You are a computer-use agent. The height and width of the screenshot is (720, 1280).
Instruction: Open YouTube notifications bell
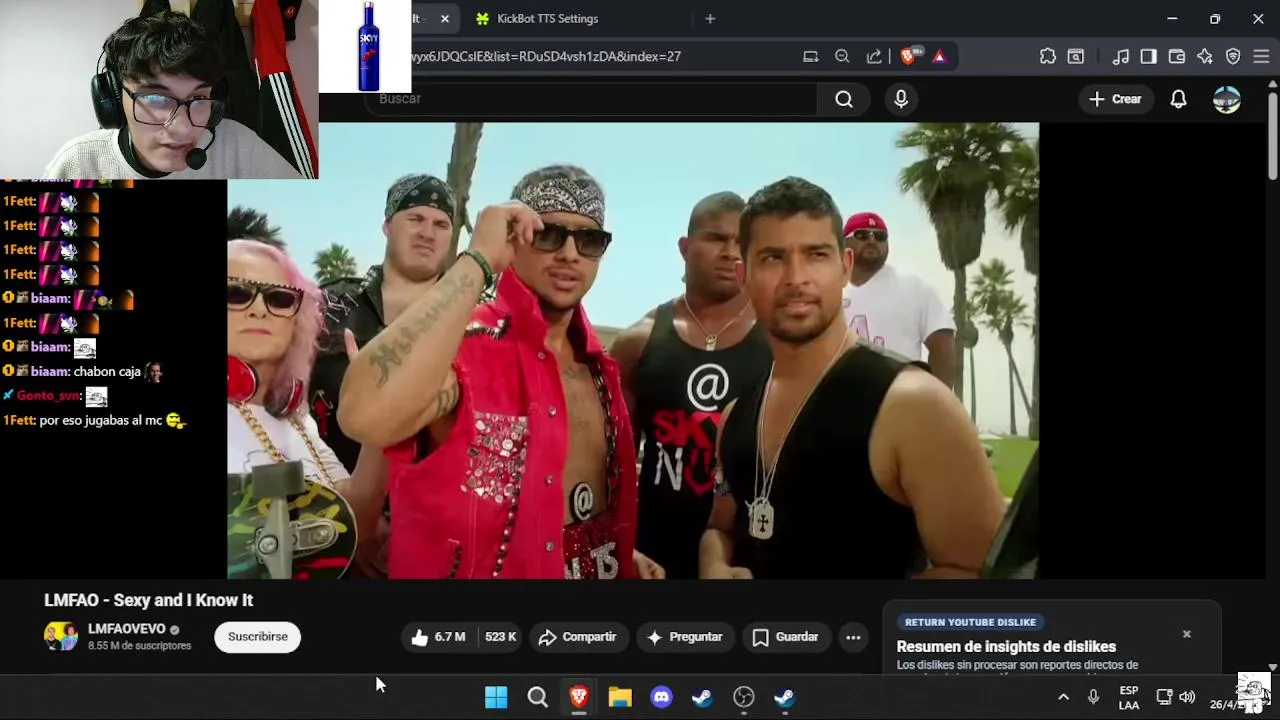pyautogui.click(x=1178, y=99)
